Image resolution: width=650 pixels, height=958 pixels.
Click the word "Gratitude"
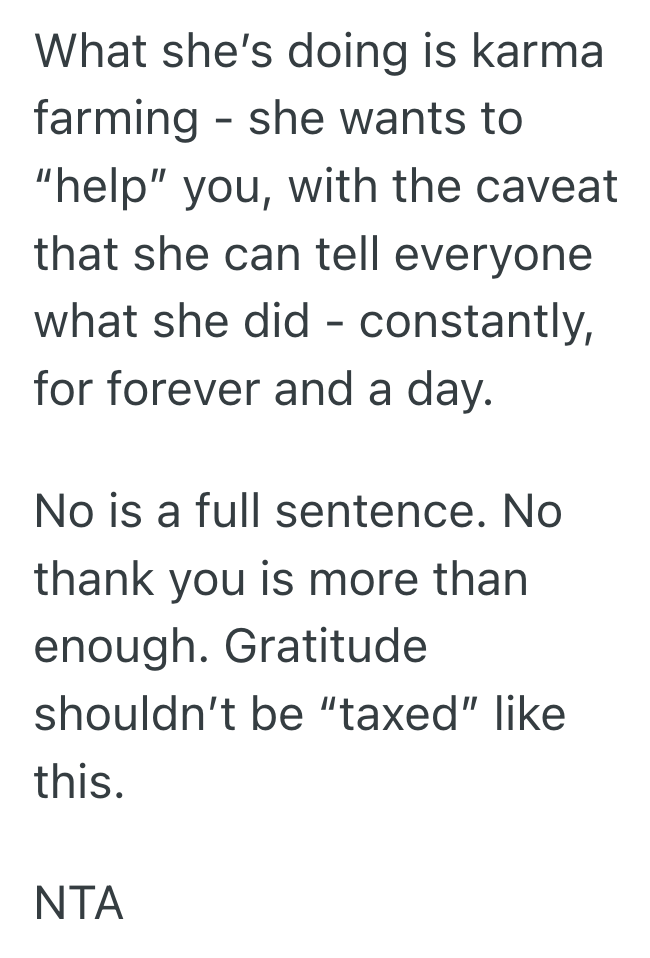pos(326,647)
